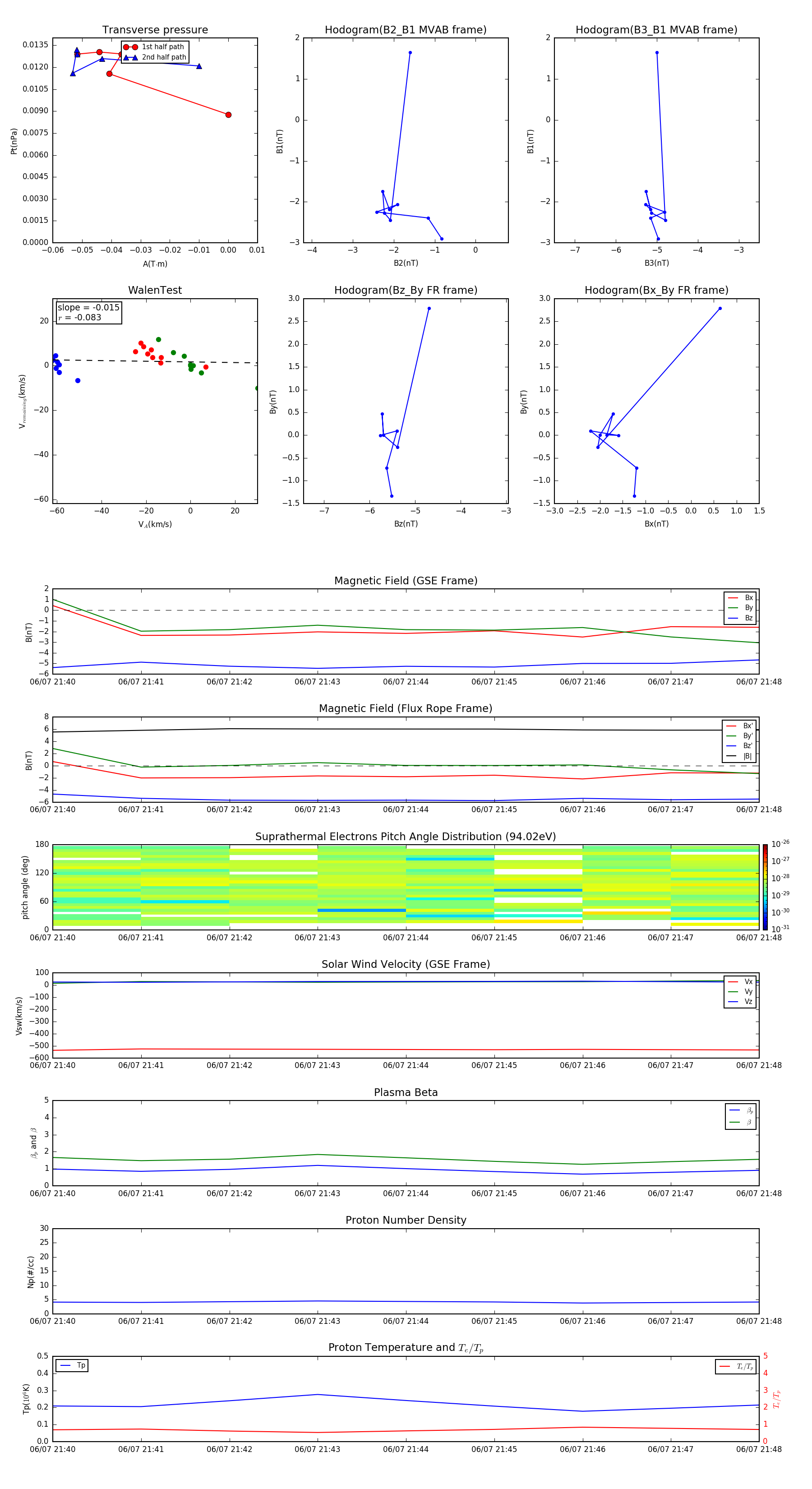Select the βp legend entry in Plasma Beta
This screenshot has height=1489, width=812.
coord(741,1110)
